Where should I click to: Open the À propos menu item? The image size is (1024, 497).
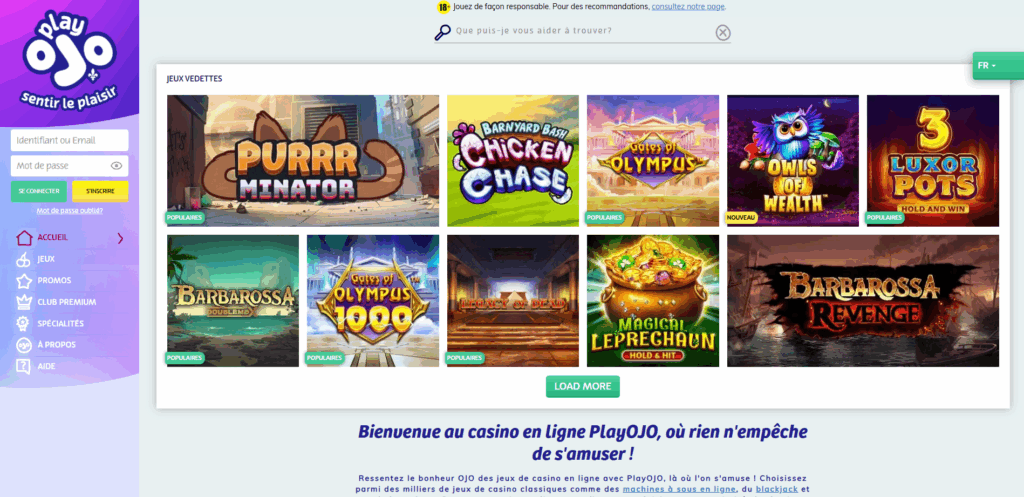pos(56,345)
